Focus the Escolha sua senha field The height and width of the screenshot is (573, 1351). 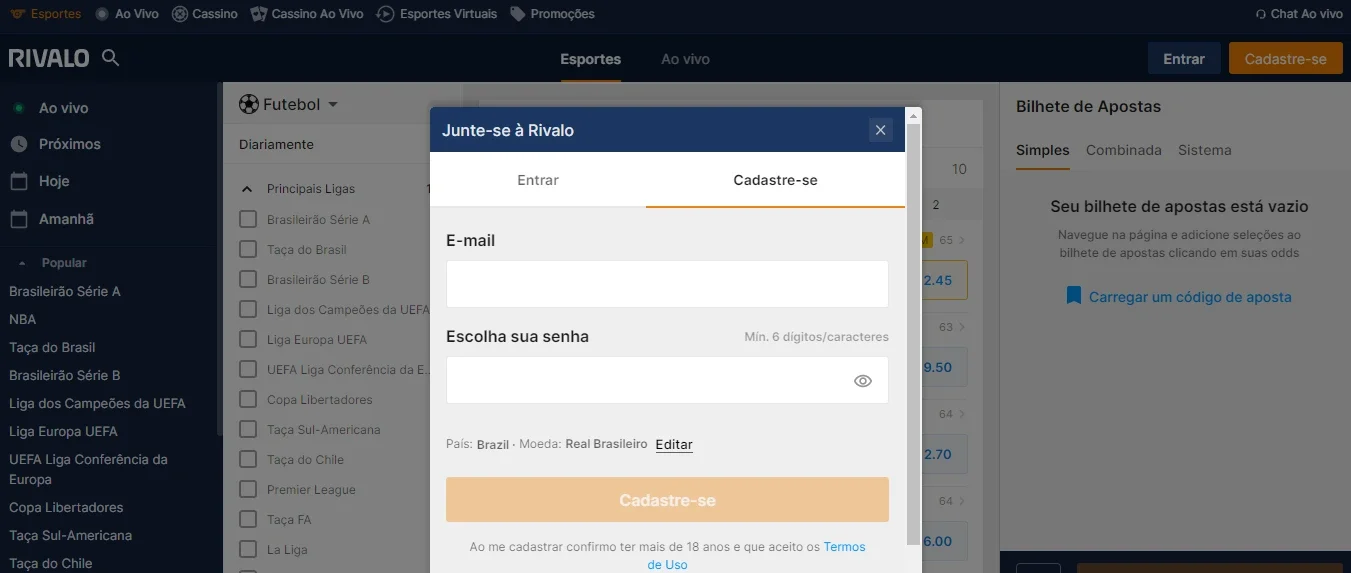[x=667, y=380]
